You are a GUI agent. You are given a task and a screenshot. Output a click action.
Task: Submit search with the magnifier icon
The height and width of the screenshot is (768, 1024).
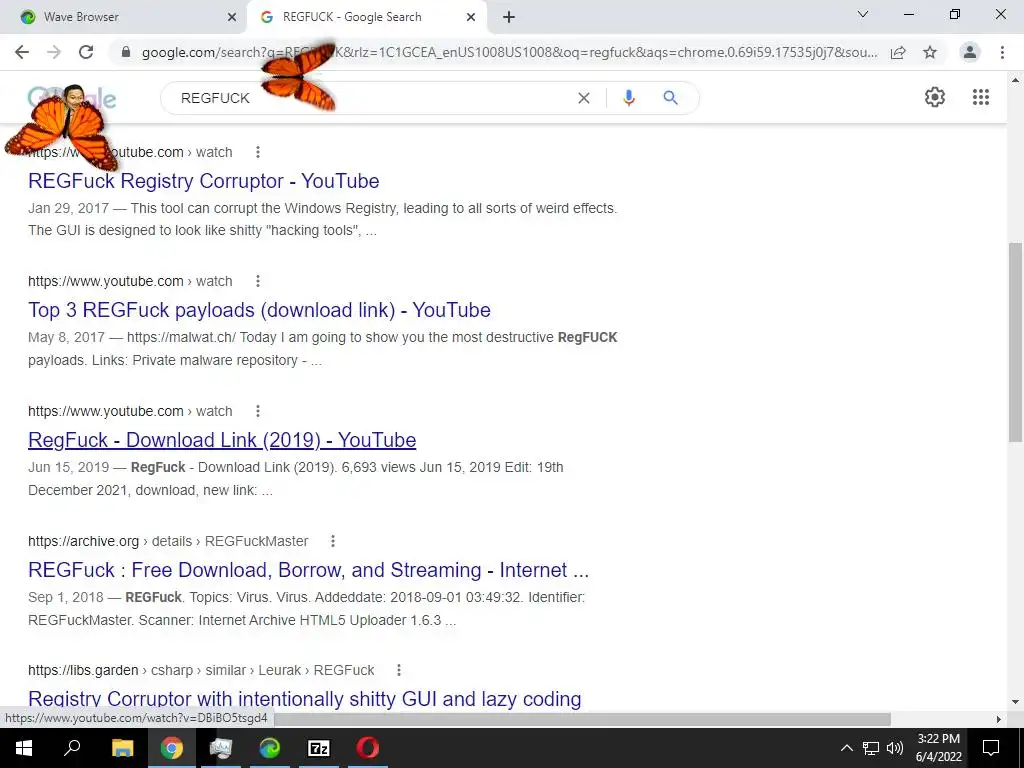pos(670,98)
